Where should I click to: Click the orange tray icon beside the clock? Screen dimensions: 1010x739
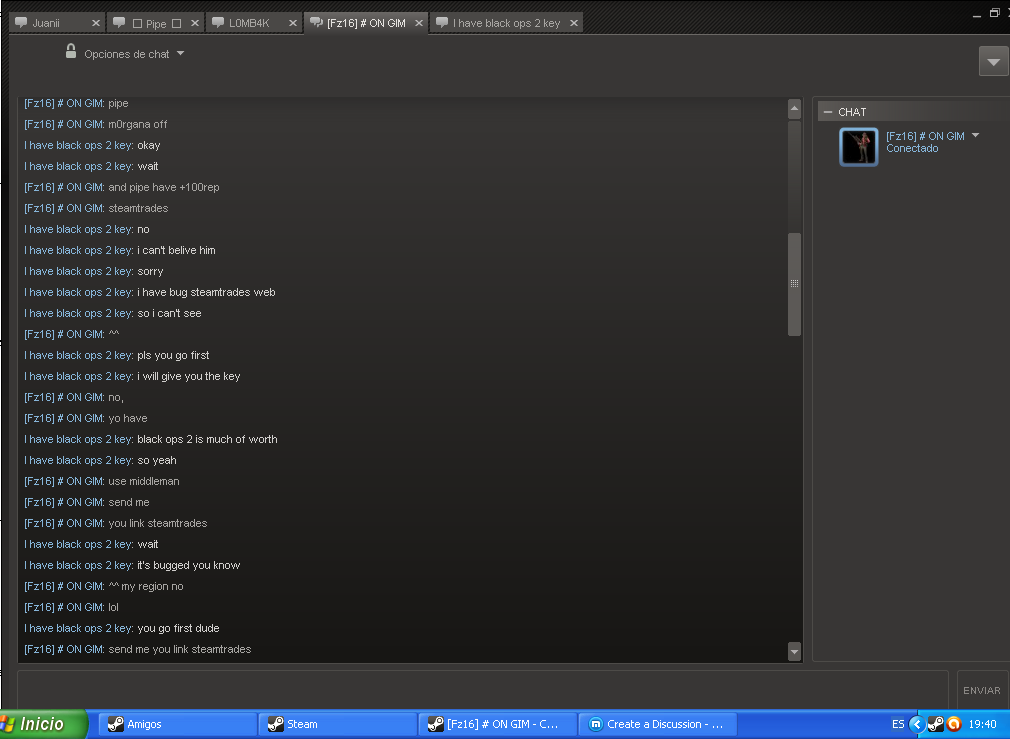[954, 724]
